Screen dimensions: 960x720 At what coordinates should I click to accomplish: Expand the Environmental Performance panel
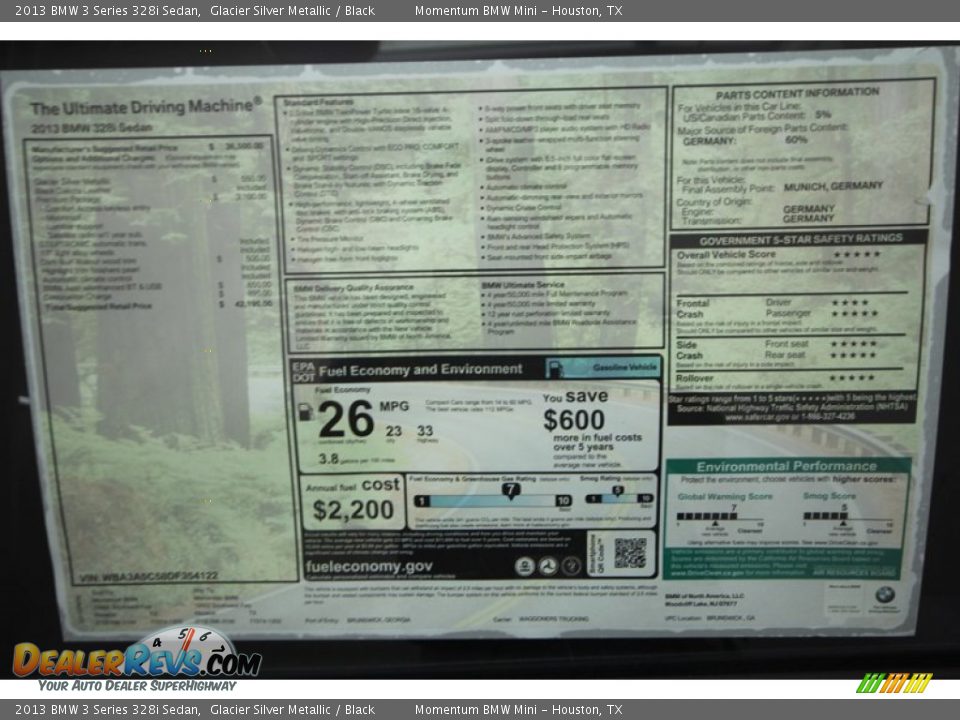(788, 465)
